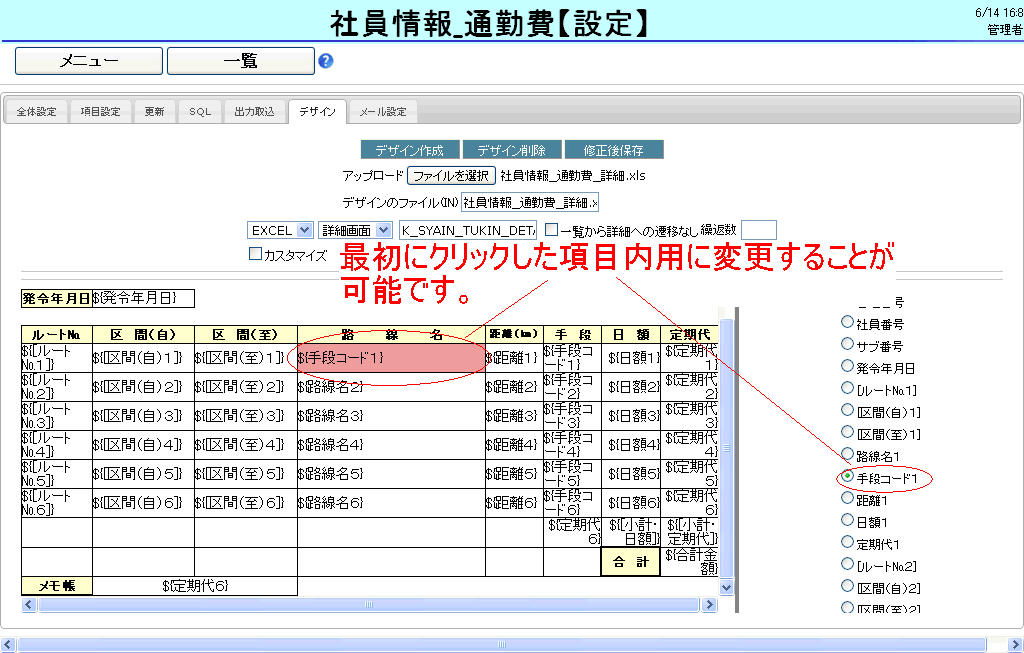The width and height of the screenshot is (1024, 653).
Task: Choose the 距離1 radio option
Action: [848, 499]
